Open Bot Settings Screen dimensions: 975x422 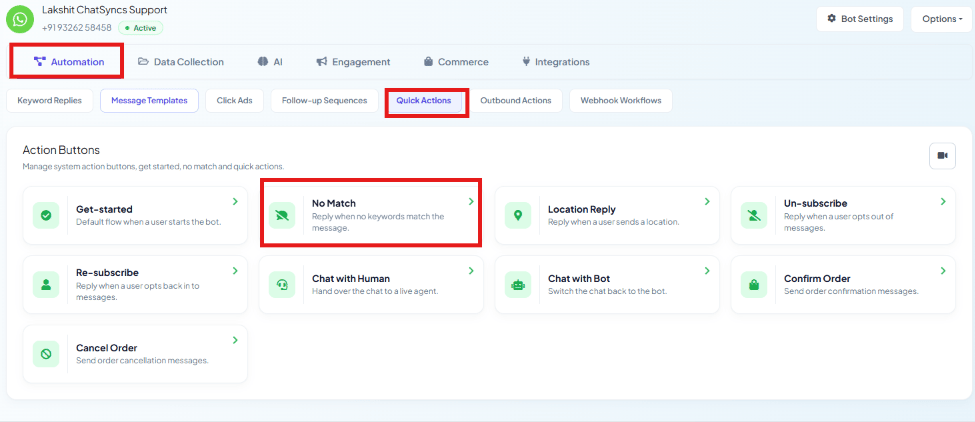click(860, 19)
